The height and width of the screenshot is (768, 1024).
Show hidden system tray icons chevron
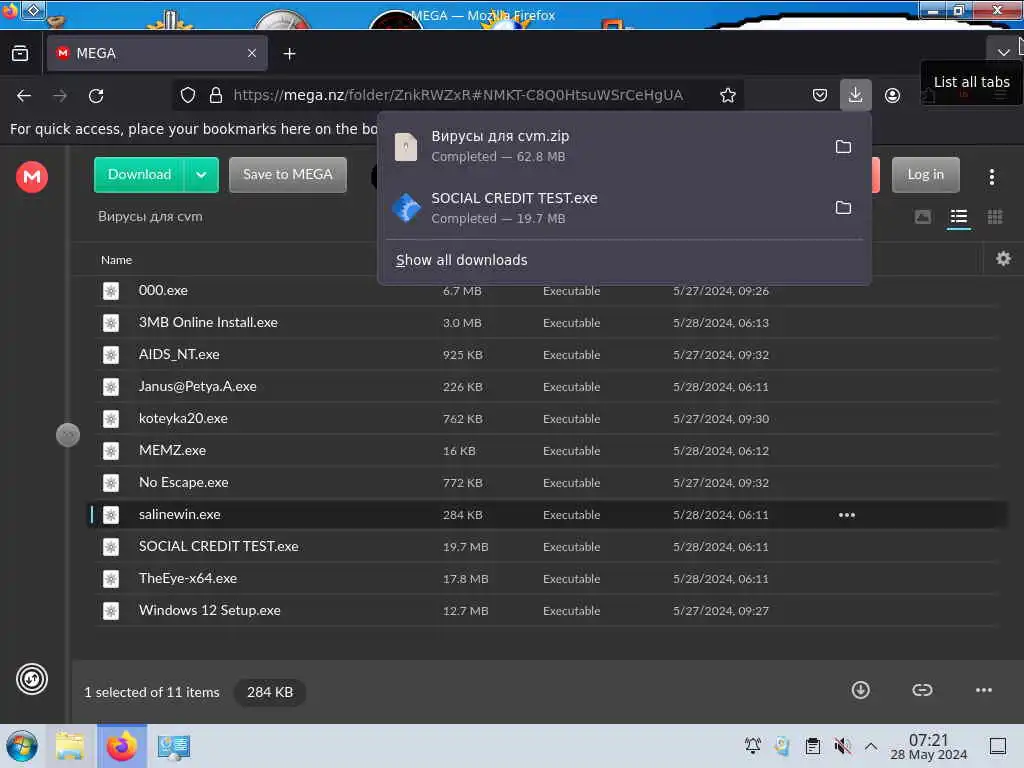pos(871,746)
